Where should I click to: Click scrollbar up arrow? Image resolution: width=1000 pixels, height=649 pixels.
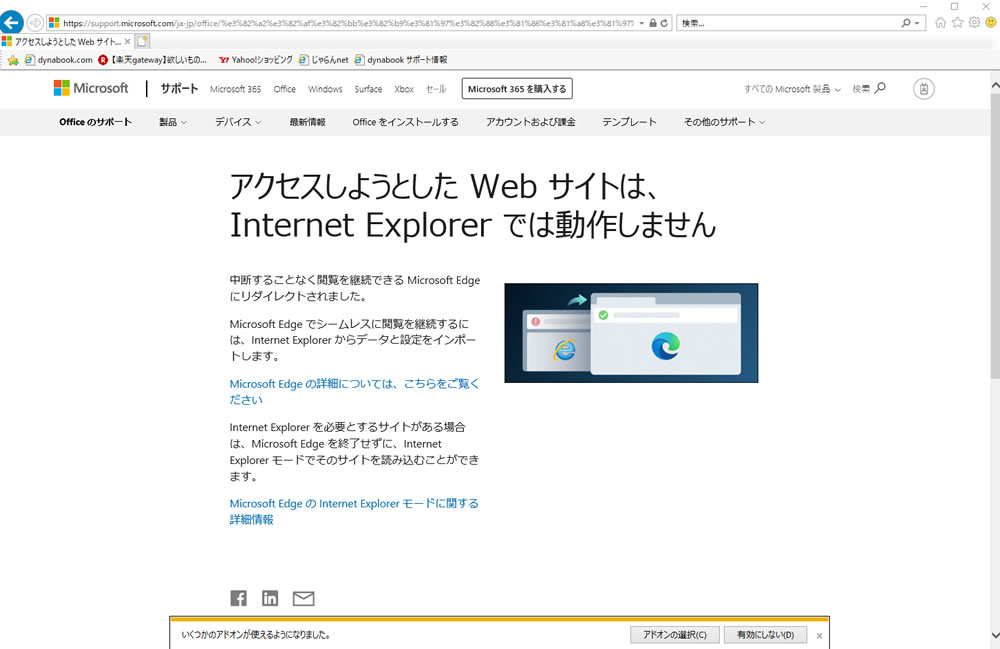click(994, 84)
